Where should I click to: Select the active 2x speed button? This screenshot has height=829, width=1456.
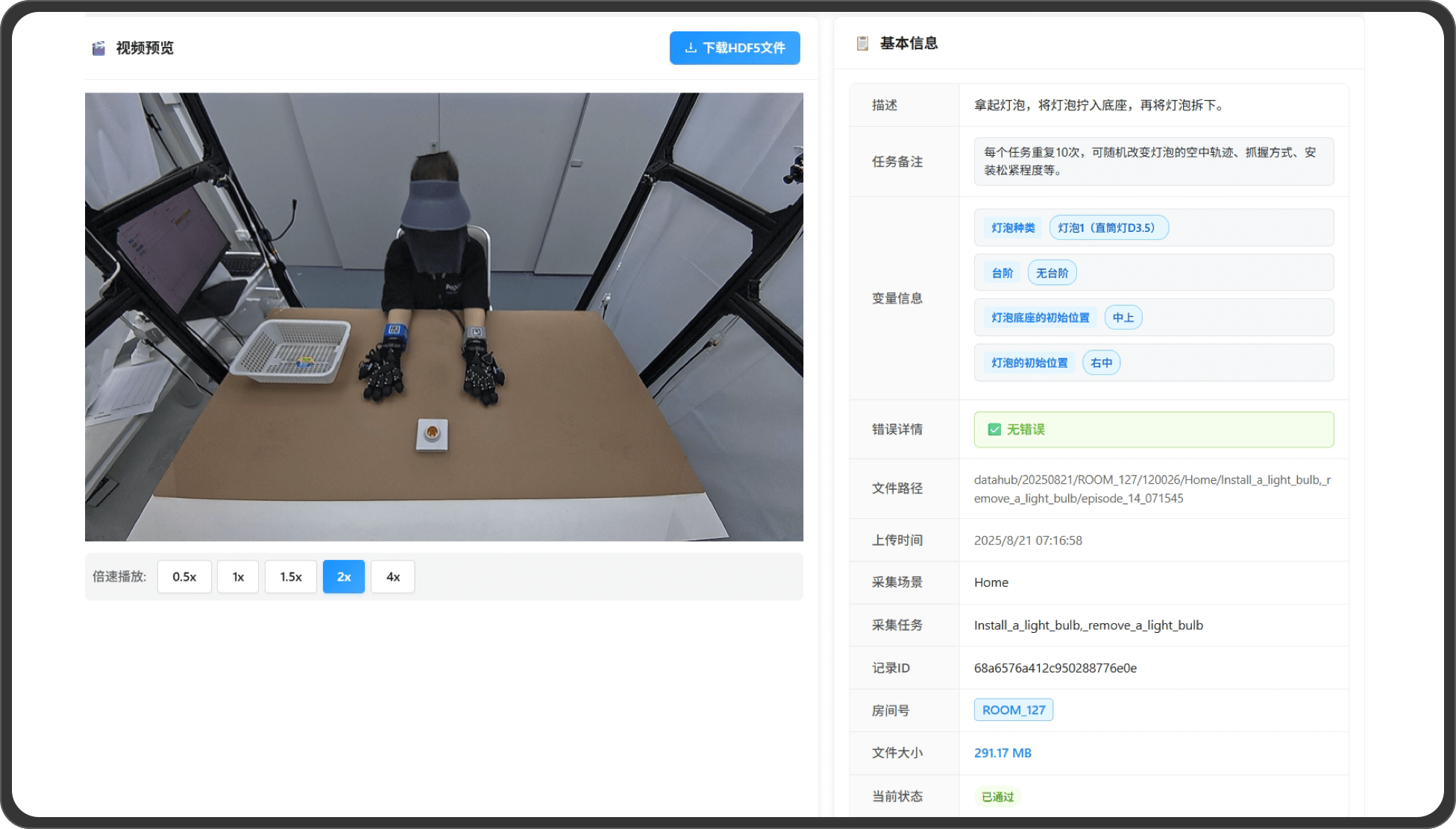coord(343,576)
